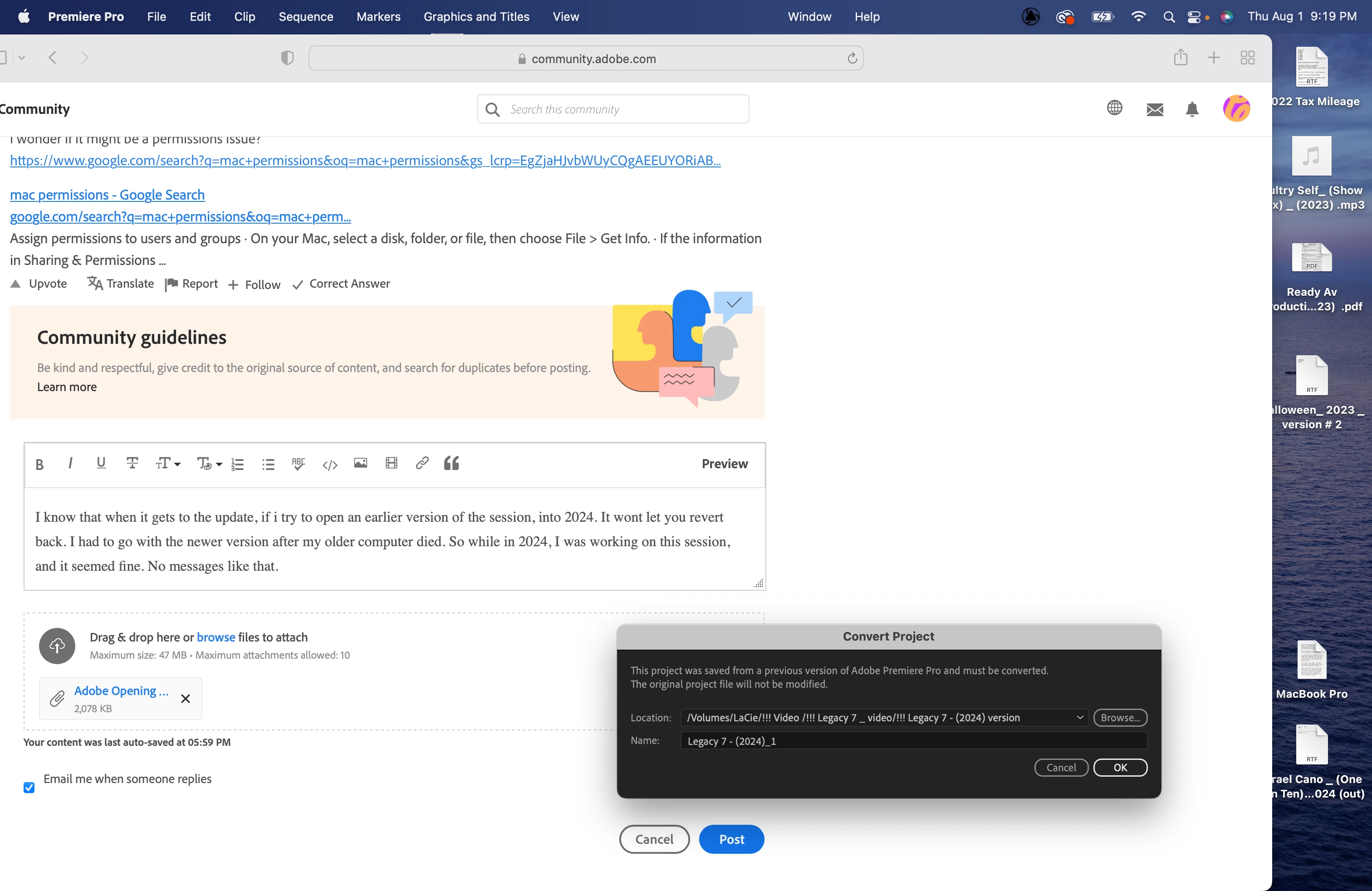
Task: Insert a code sample with the code icon
Action: [x=330, y=465]
